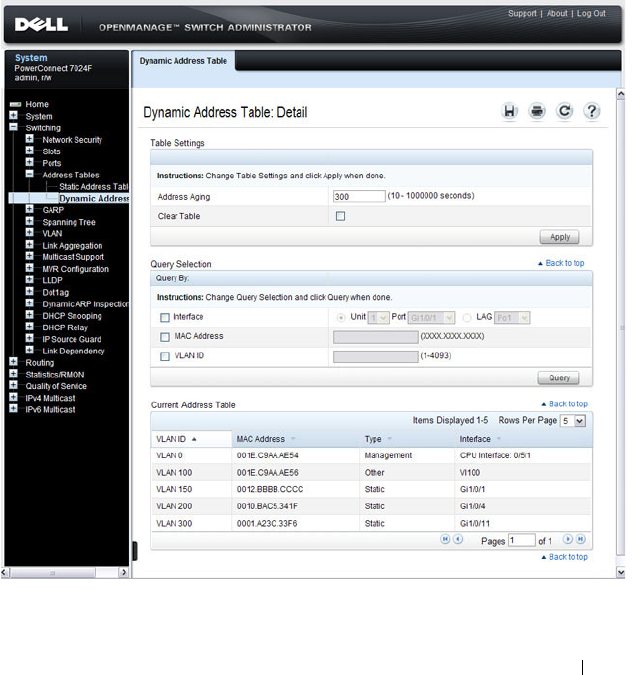Click Back to top beside Current Address Table
Image resolution: width=641 pixels, height=675 pixels.
pos(565,404)
